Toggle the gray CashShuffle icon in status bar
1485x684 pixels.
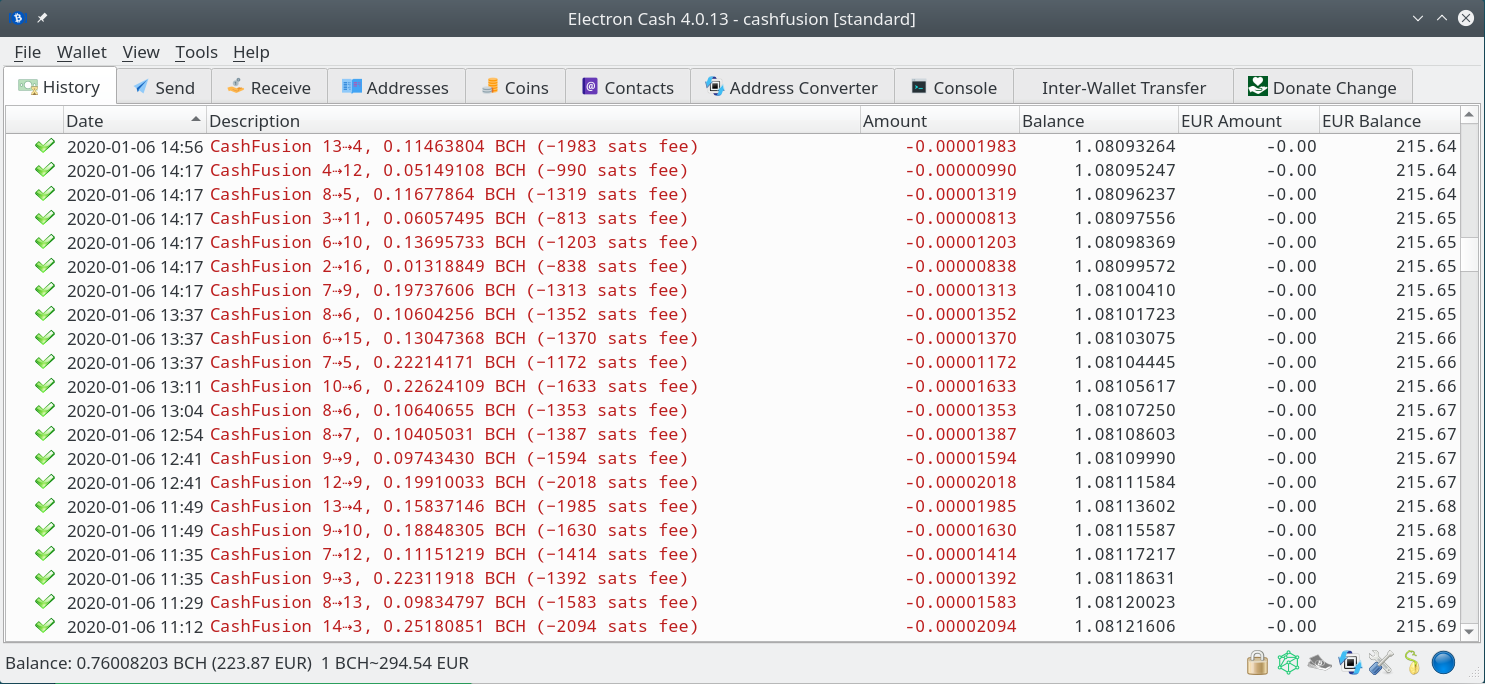[1320, 662]
